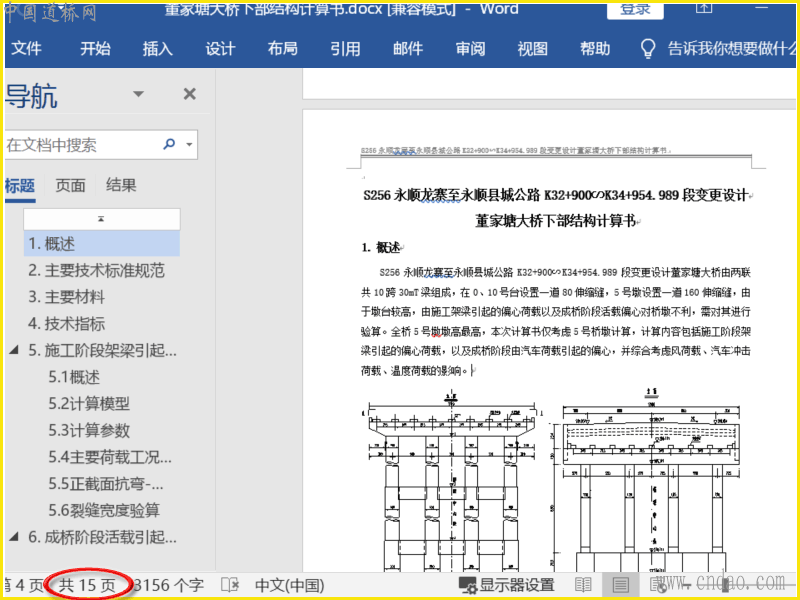Viewport: 800px width, 600px height.
Task: Select heading 1. 概述 in navigation
Action: (102, 244)
